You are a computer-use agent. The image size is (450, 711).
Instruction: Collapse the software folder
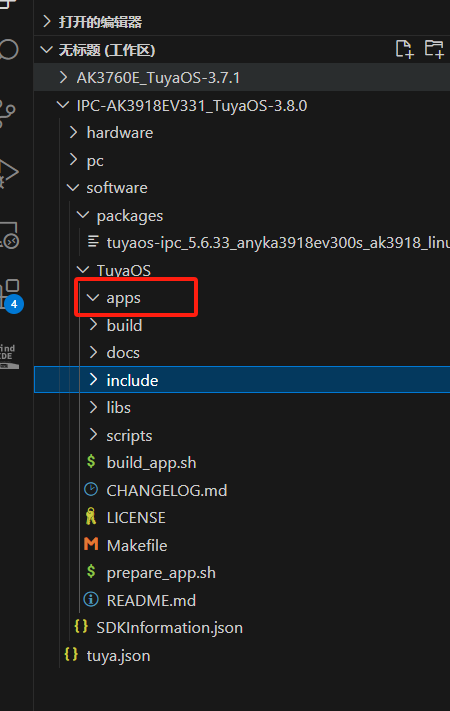(242, 188)
